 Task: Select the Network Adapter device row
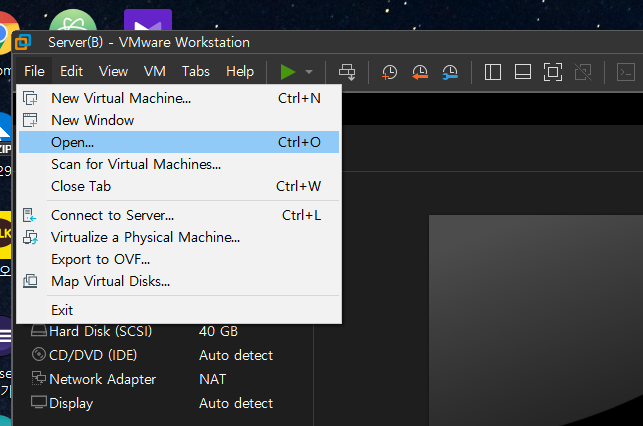pos(170,379)
